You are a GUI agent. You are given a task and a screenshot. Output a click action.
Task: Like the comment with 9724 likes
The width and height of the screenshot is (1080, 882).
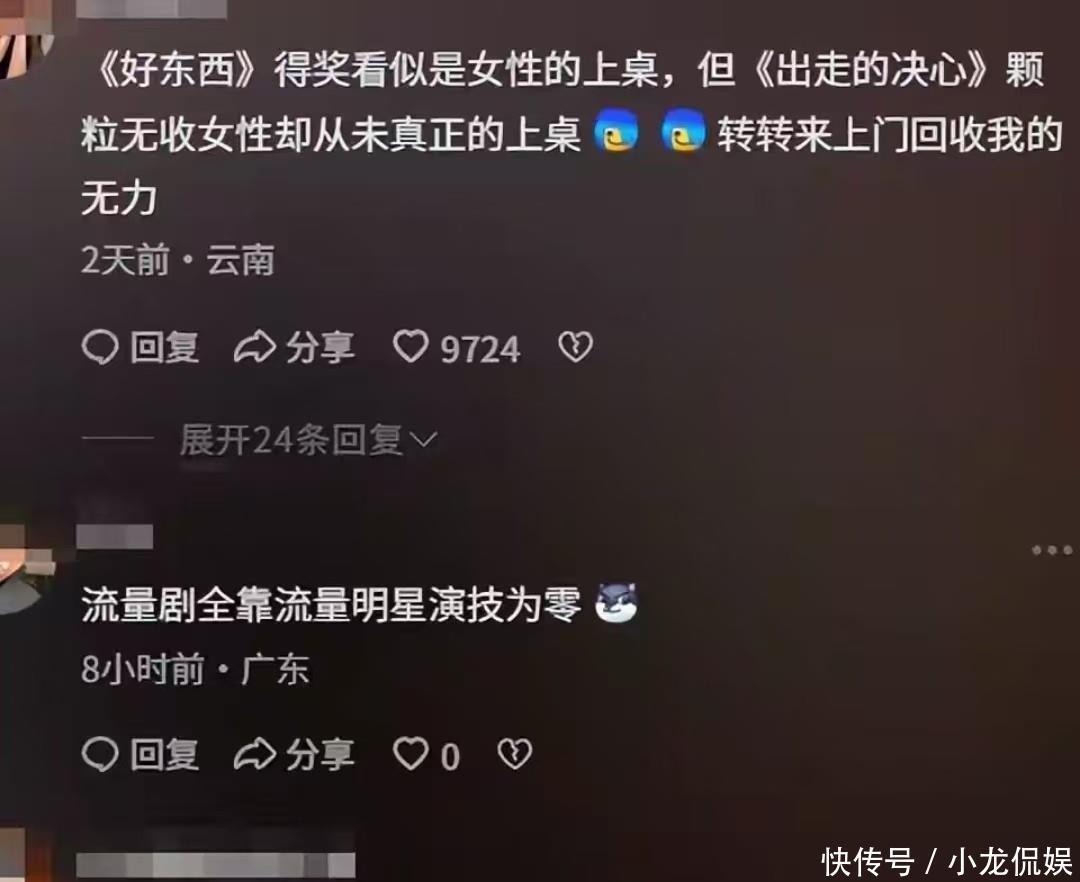pyautogui.click(x=411, y=346)
